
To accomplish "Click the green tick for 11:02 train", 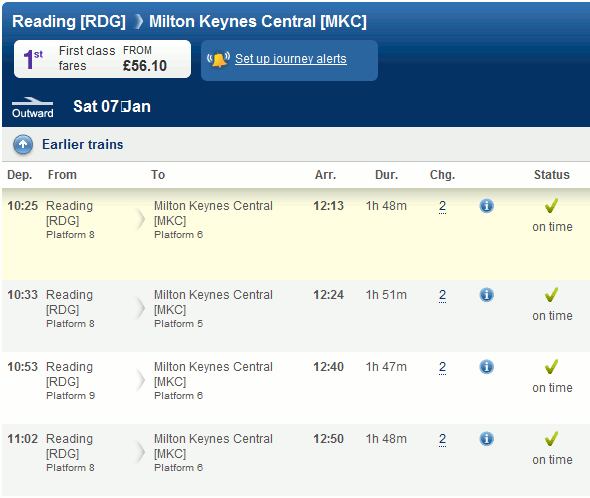I will coord(551,438).
